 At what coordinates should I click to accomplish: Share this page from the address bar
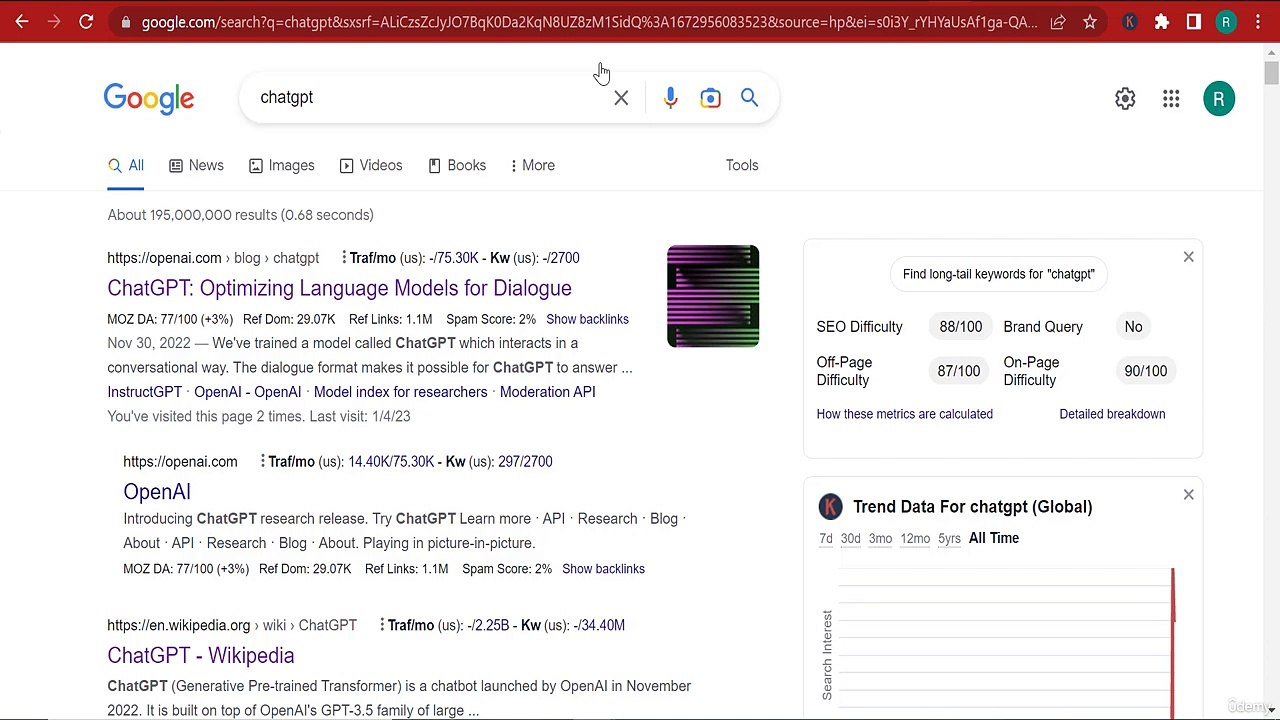tap(1058, 21)
